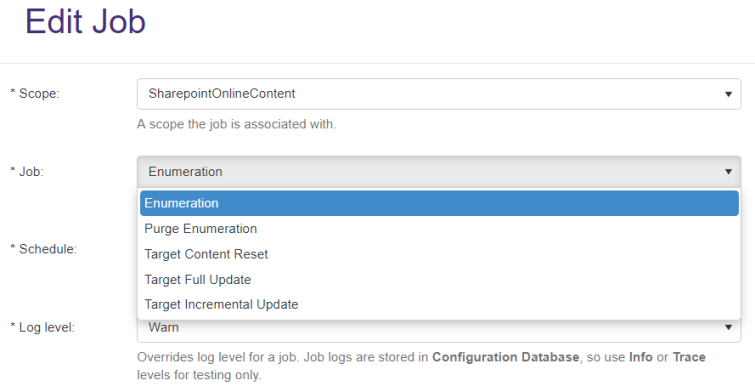This screenshot has width=755, height=392.
Task: Choose Target Incremental Update job type
Action: click(439, 304)
